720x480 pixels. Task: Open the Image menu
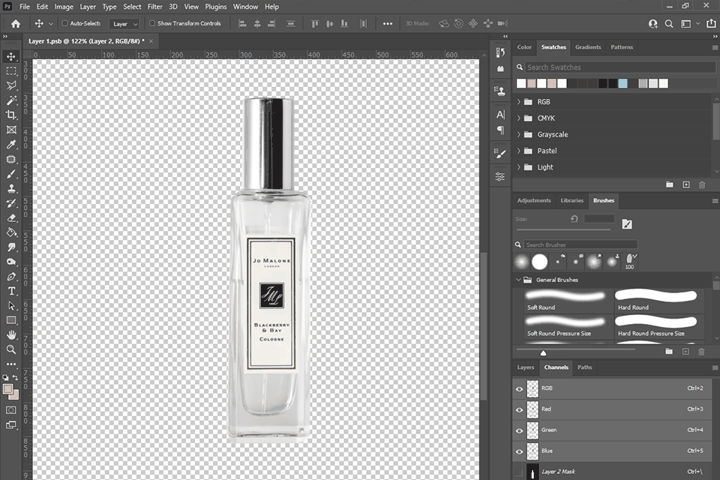(64, 7)
